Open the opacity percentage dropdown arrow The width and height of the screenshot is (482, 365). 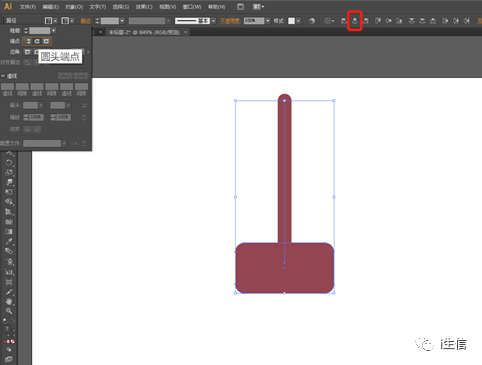(x=267, y=21)
